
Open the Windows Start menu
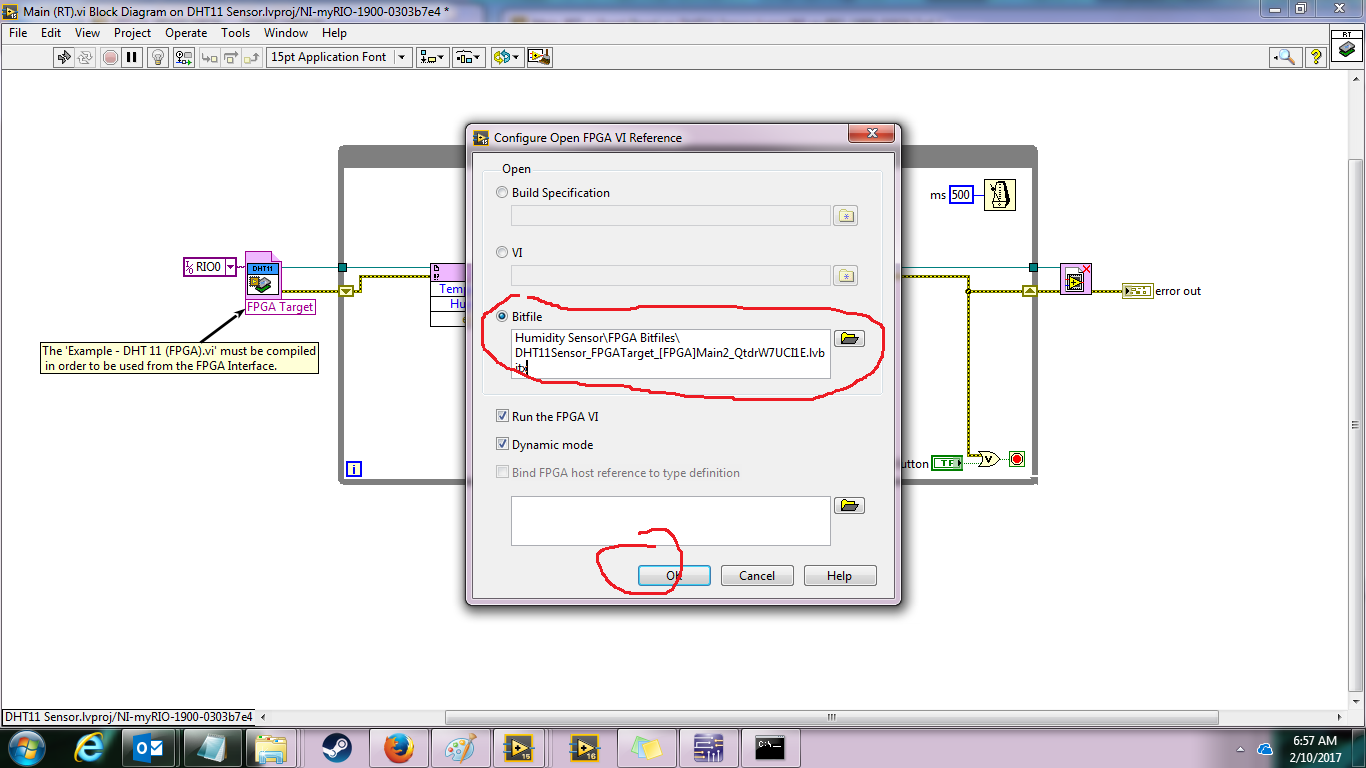click(26, 748)
